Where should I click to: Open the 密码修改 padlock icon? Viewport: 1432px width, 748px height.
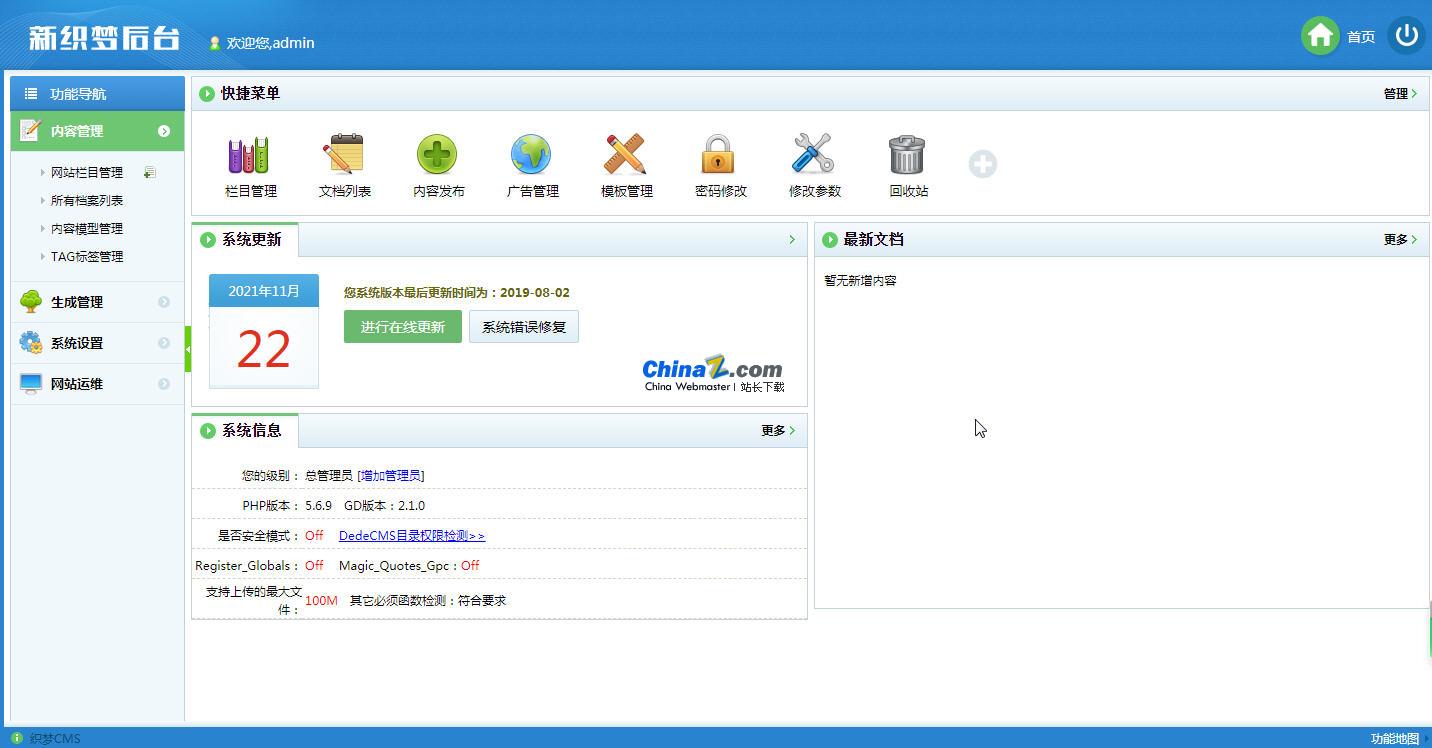(x=718, y=155)
